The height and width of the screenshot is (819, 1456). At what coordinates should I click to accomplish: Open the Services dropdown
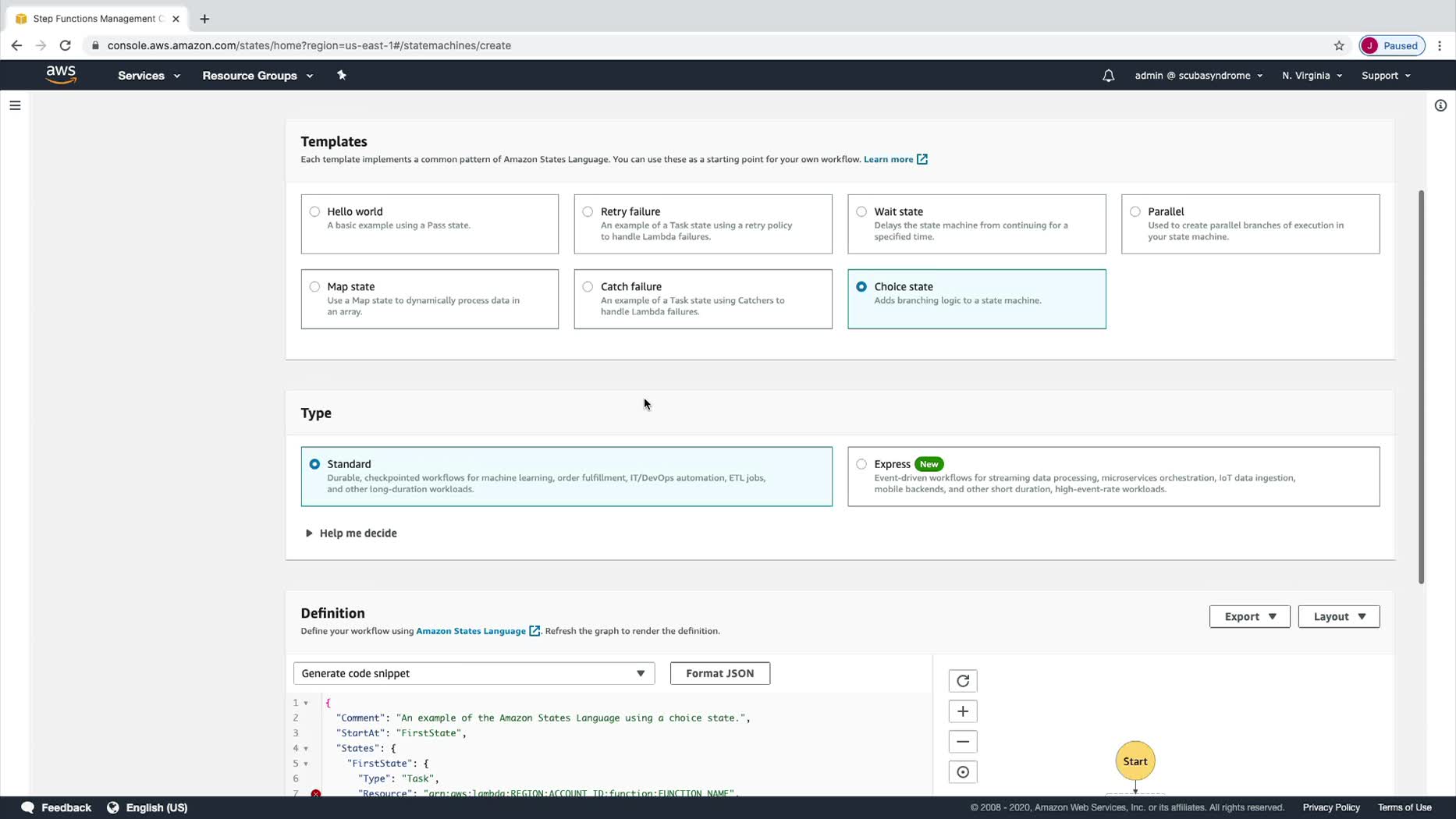pos(149,76)
